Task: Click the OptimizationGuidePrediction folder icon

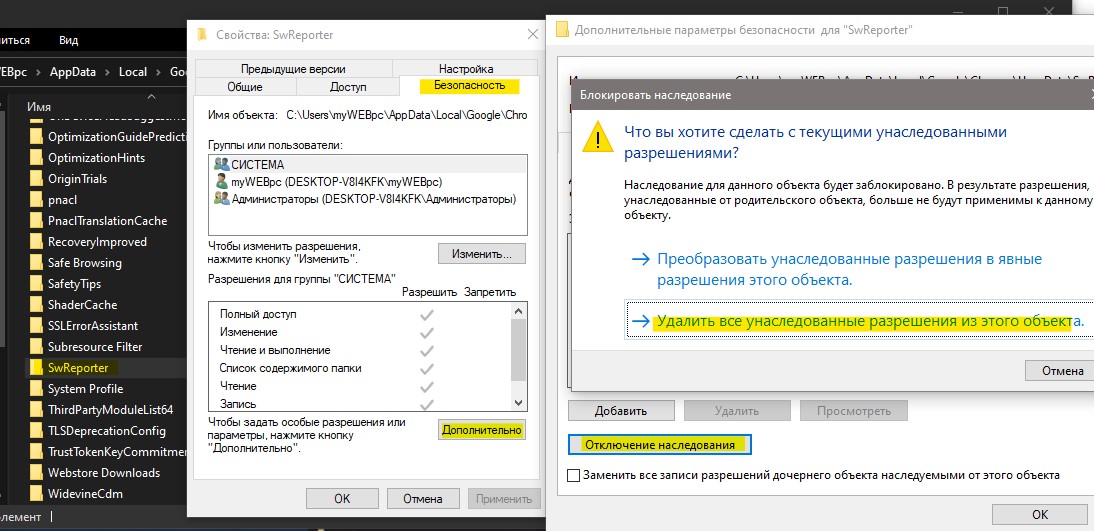Action: 36,137
